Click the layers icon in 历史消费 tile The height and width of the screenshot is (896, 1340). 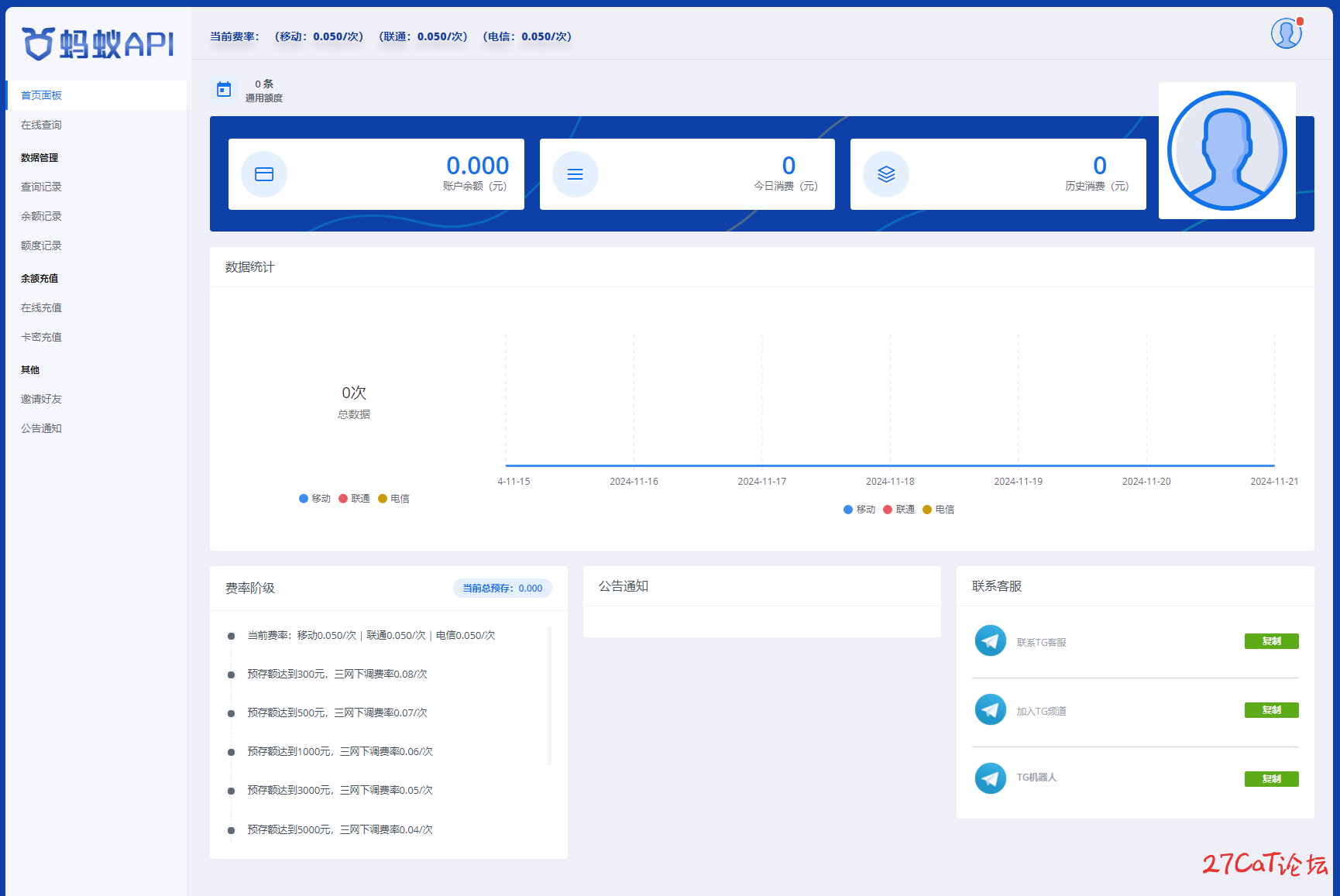tap(886, 174)
